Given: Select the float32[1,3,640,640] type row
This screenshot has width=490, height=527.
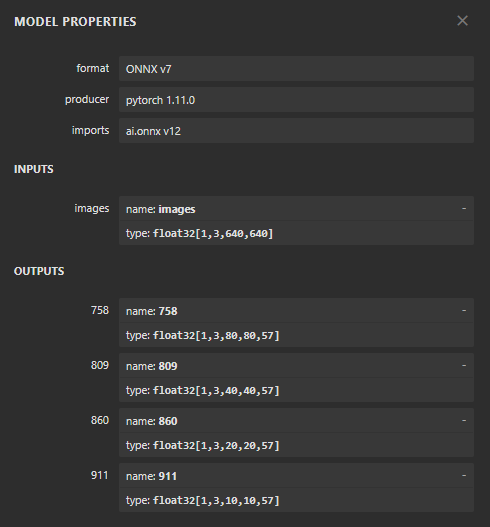Looking at the screenshot, I should (296, 233).
